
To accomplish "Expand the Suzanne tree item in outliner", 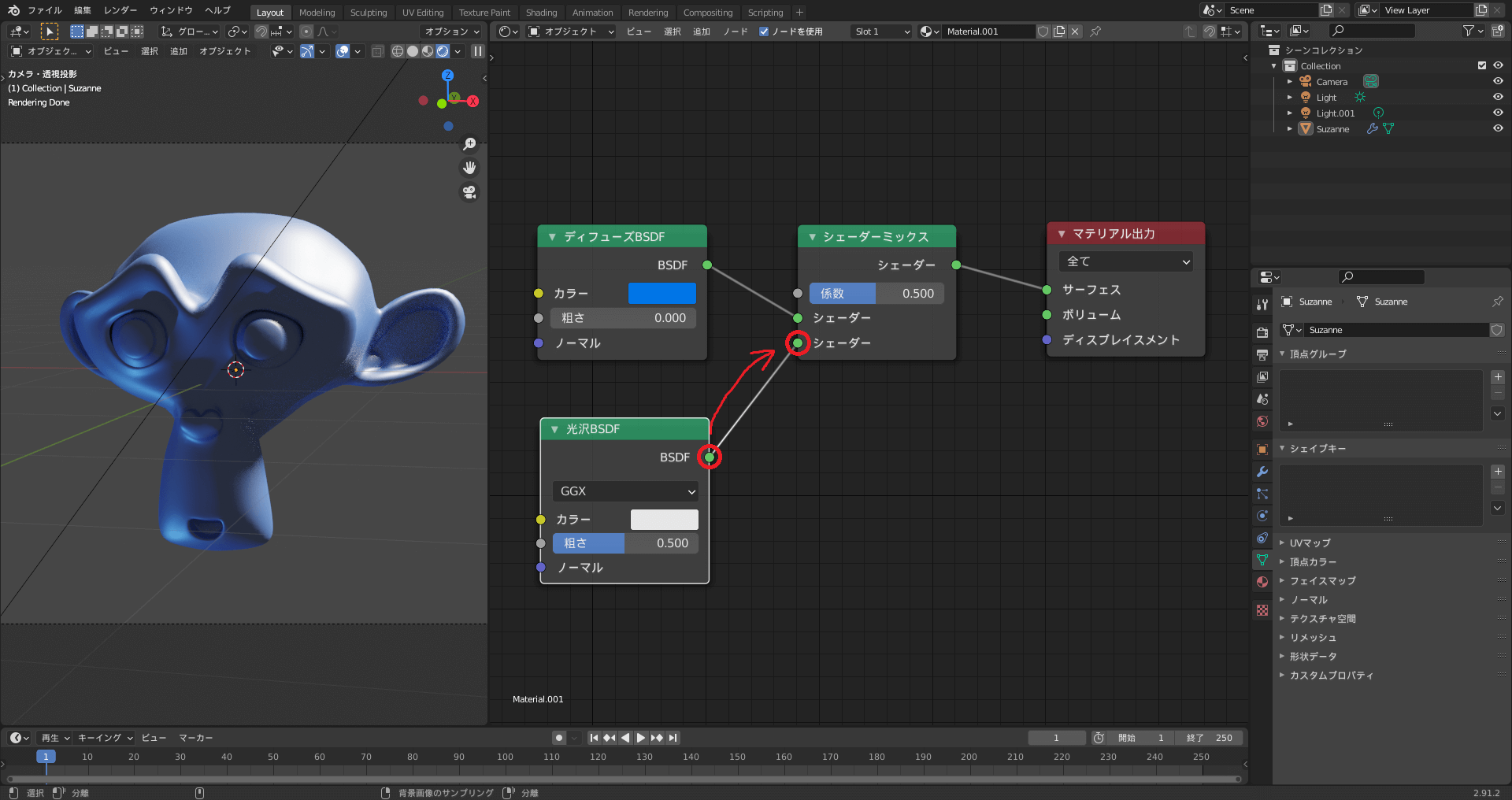I will click(x=1290, y=128).
